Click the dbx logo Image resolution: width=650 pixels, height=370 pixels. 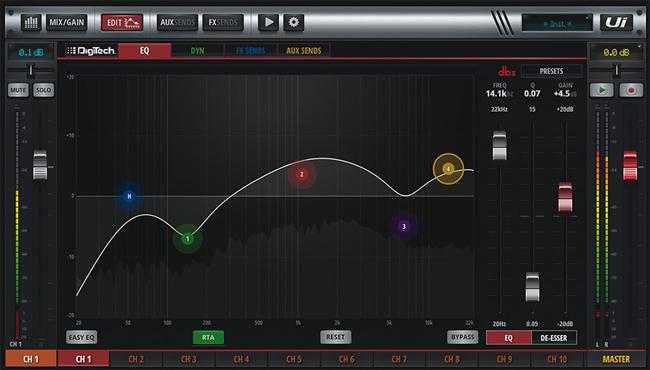tap(507, 72)
